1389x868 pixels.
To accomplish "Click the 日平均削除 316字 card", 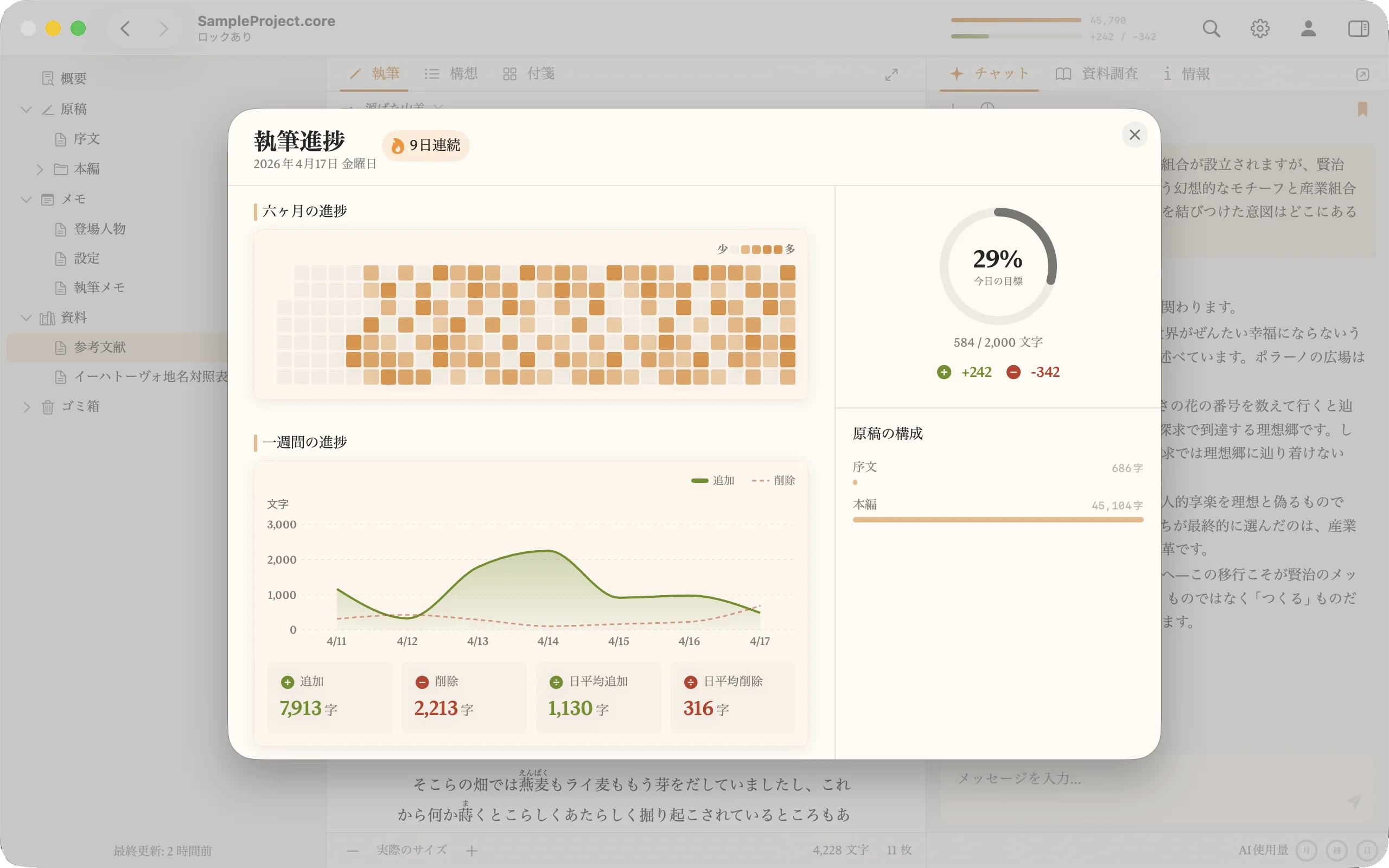I will [732, 697].
